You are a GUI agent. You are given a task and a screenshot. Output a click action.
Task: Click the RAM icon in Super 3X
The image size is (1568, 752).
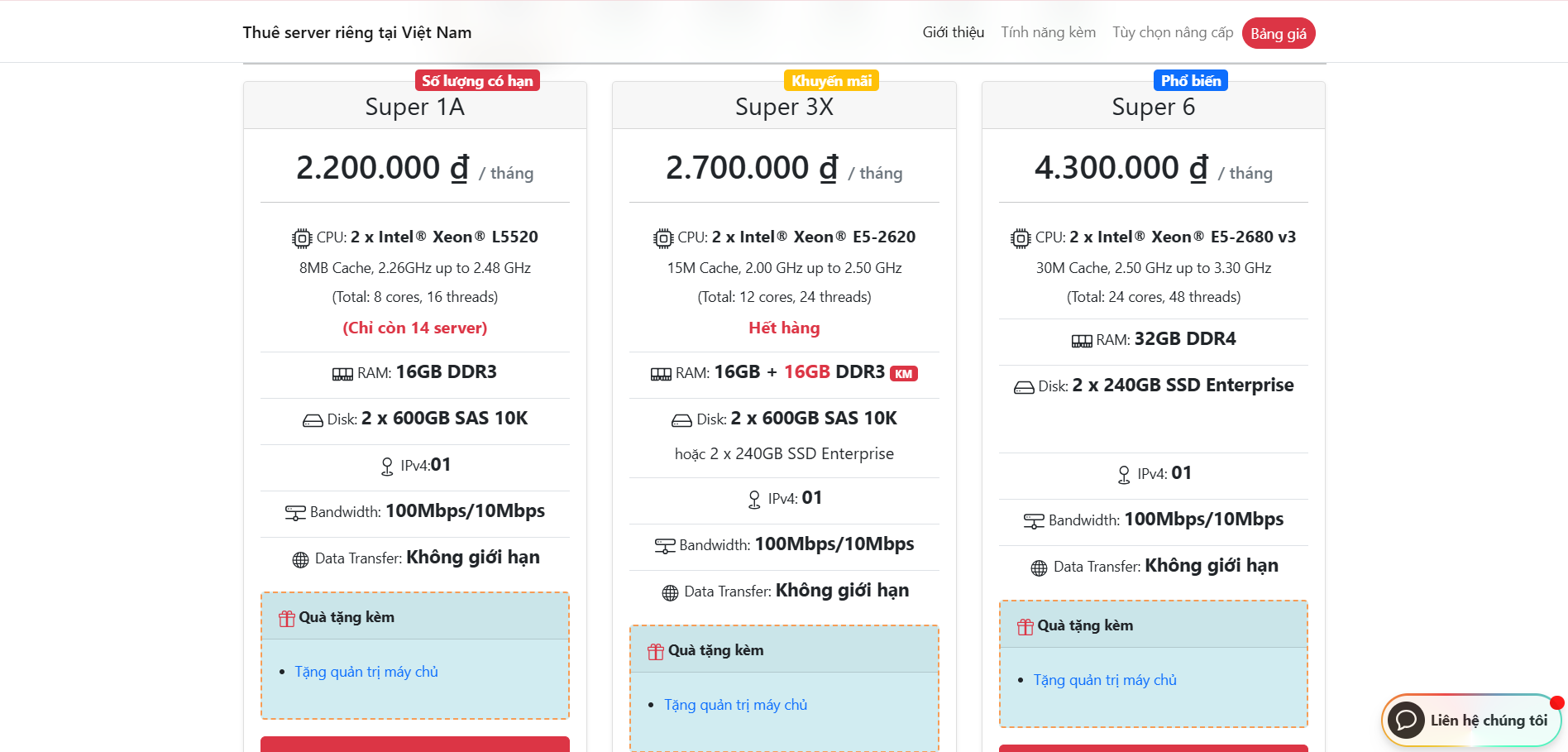[661, 374]
